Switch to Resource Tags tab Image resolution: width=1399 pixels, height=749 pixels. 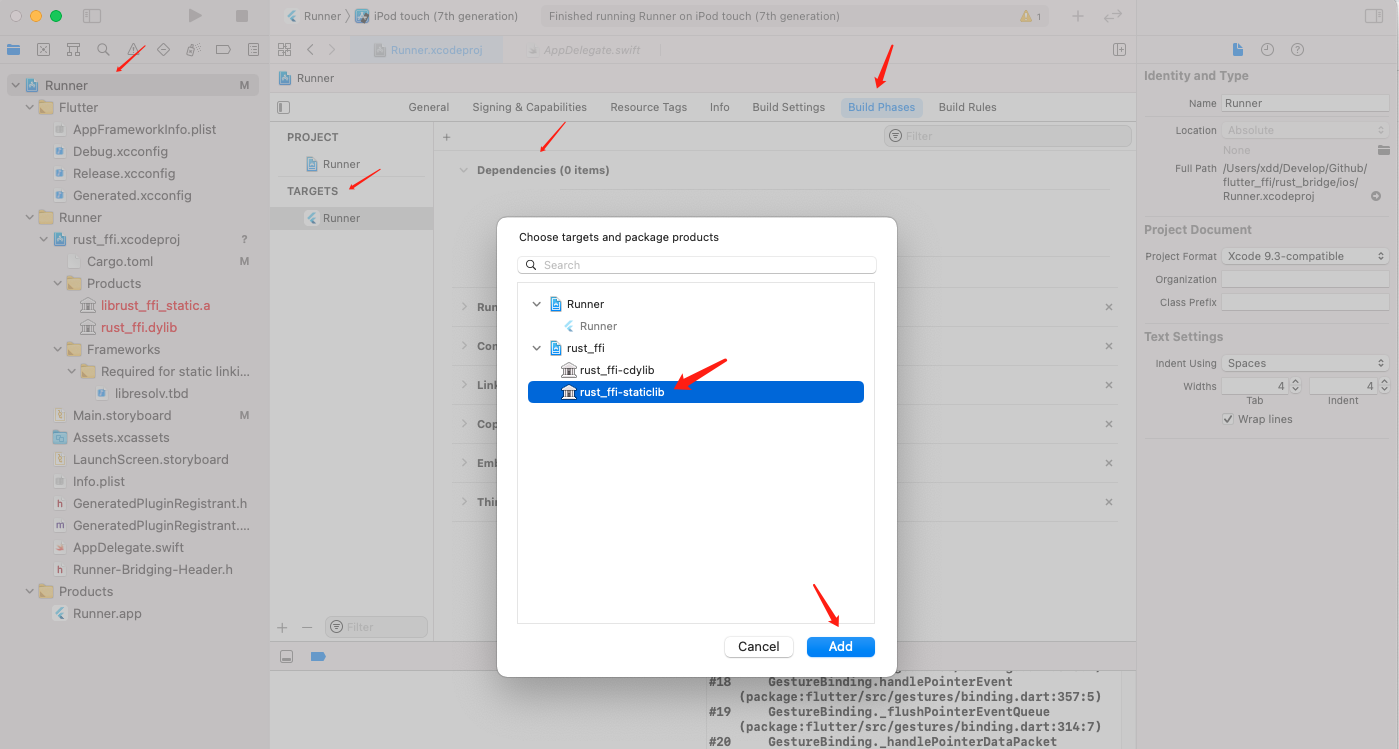pos(649,107)
